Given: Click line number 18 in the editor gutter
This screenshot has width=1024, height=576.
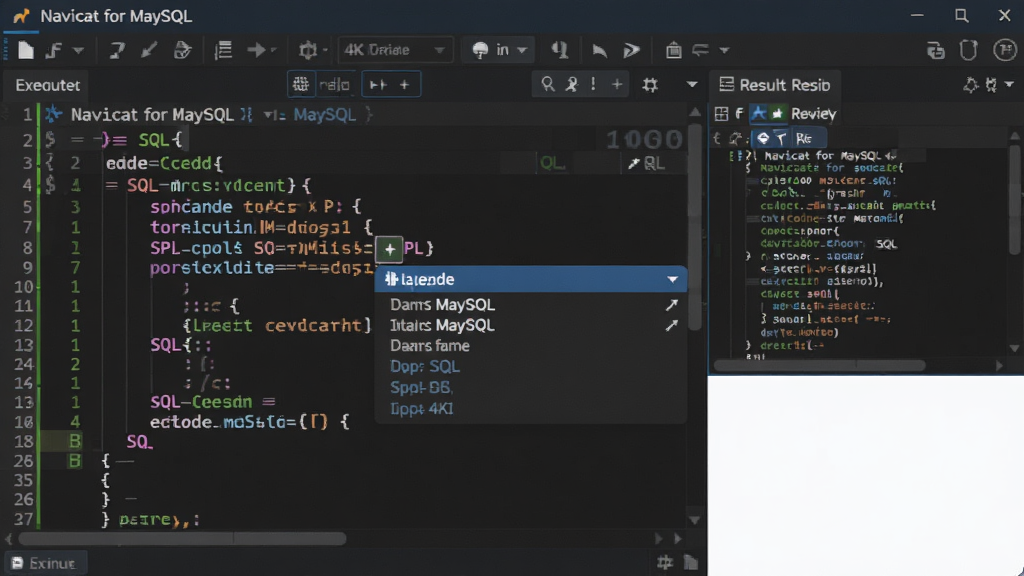Looking at the screenshot, I should [x=24, y=441].
